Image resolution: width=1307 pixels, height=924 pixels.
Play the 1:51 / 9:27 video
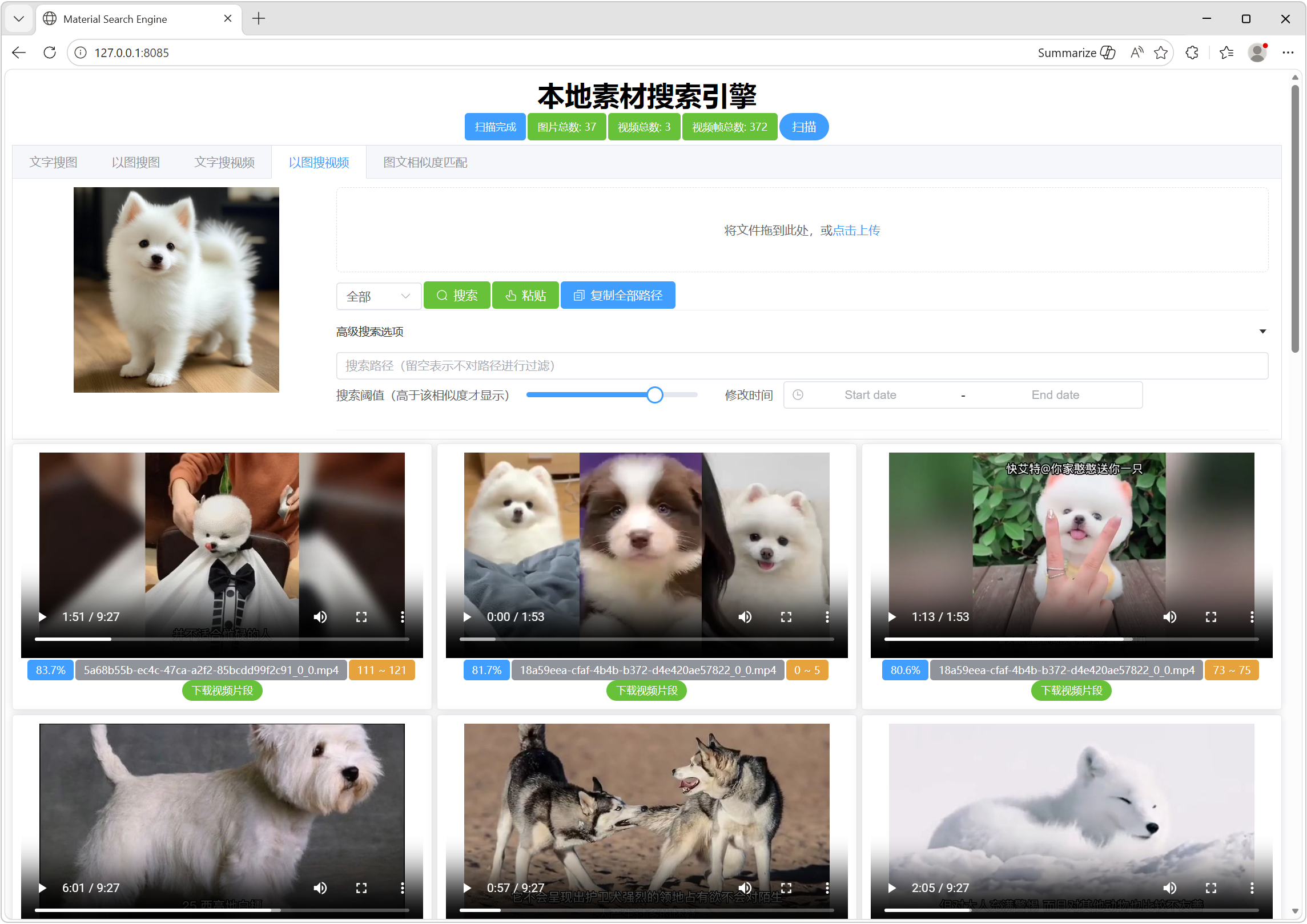click(42, 617)
